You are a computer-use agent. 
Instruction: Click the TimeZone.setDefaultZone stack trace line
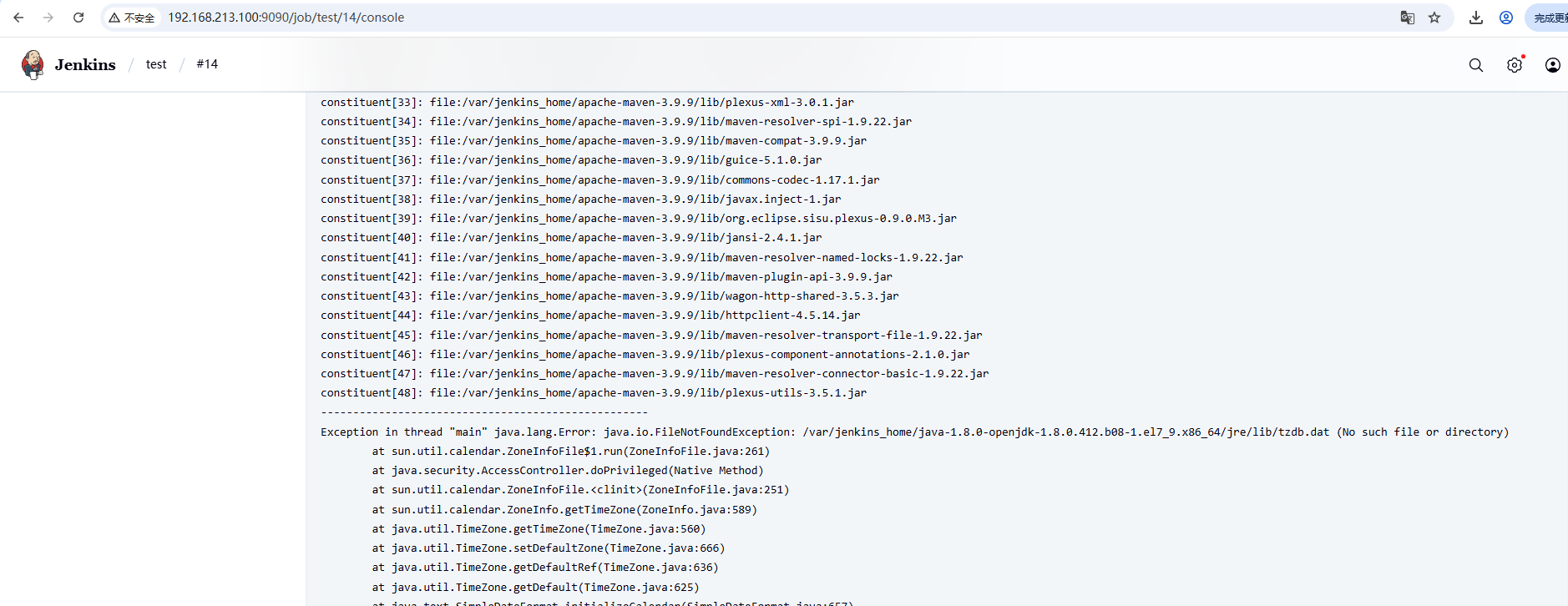coord(549,548)
